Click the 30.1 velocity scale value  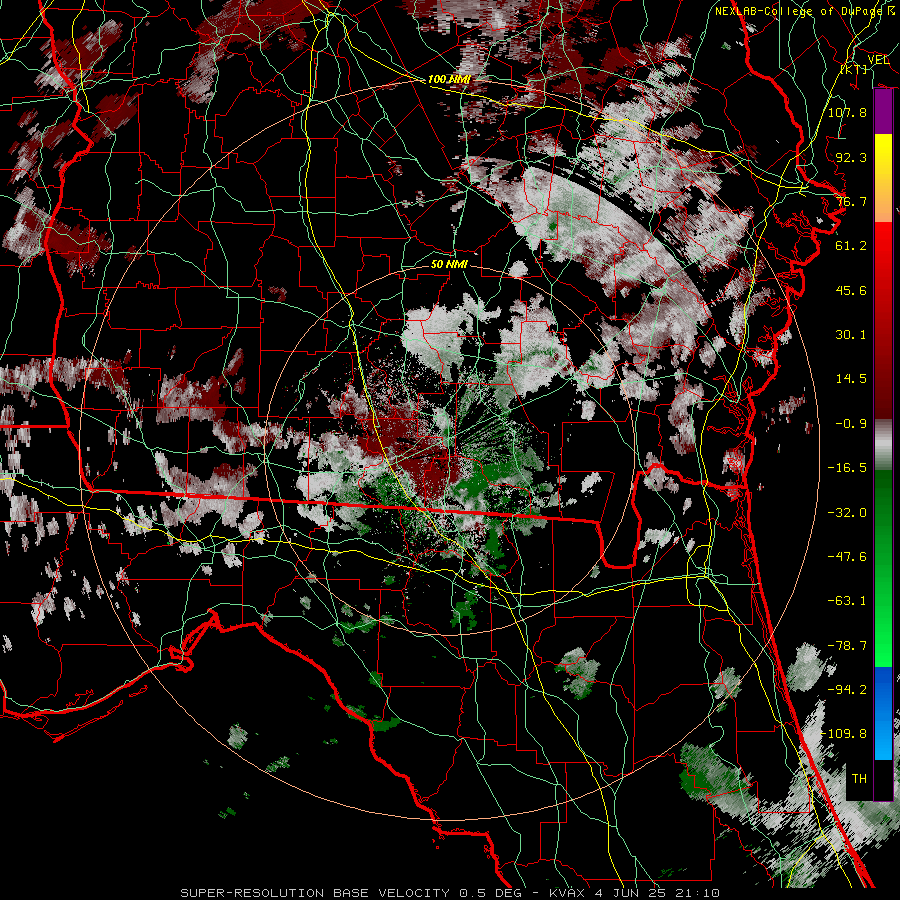(x=851, y=335)
